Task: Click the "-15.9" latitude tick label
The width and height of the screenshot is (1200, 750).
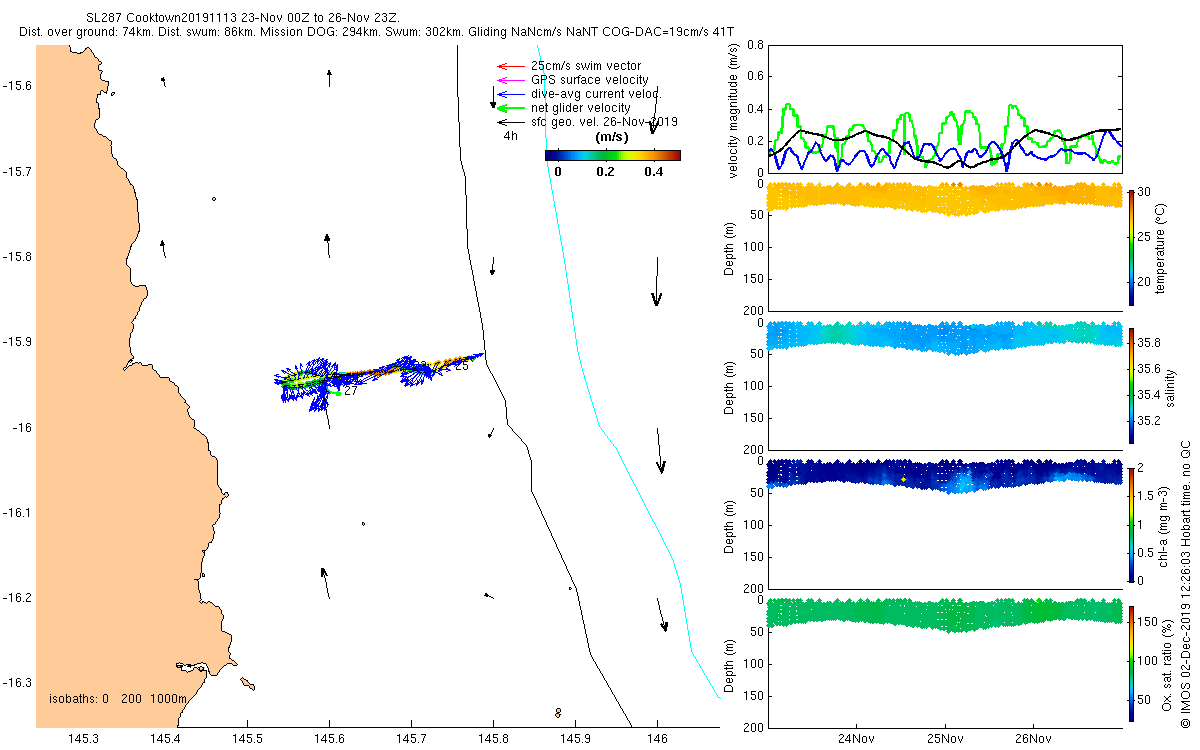Action: pyautogui.click(x=16, y=342)
